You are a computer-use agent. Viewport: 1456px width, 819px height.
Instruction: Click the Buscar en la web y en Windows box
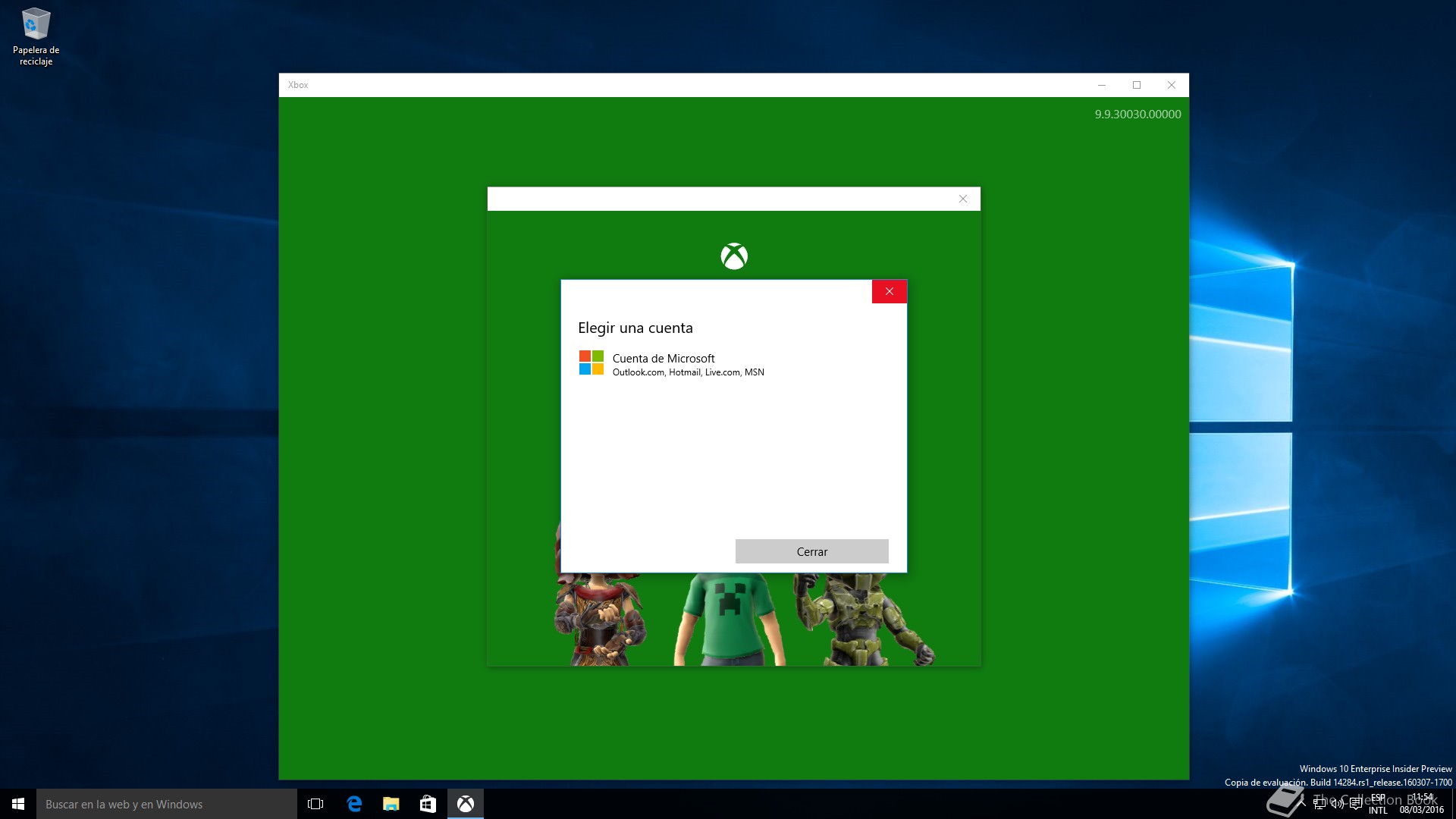167,804
